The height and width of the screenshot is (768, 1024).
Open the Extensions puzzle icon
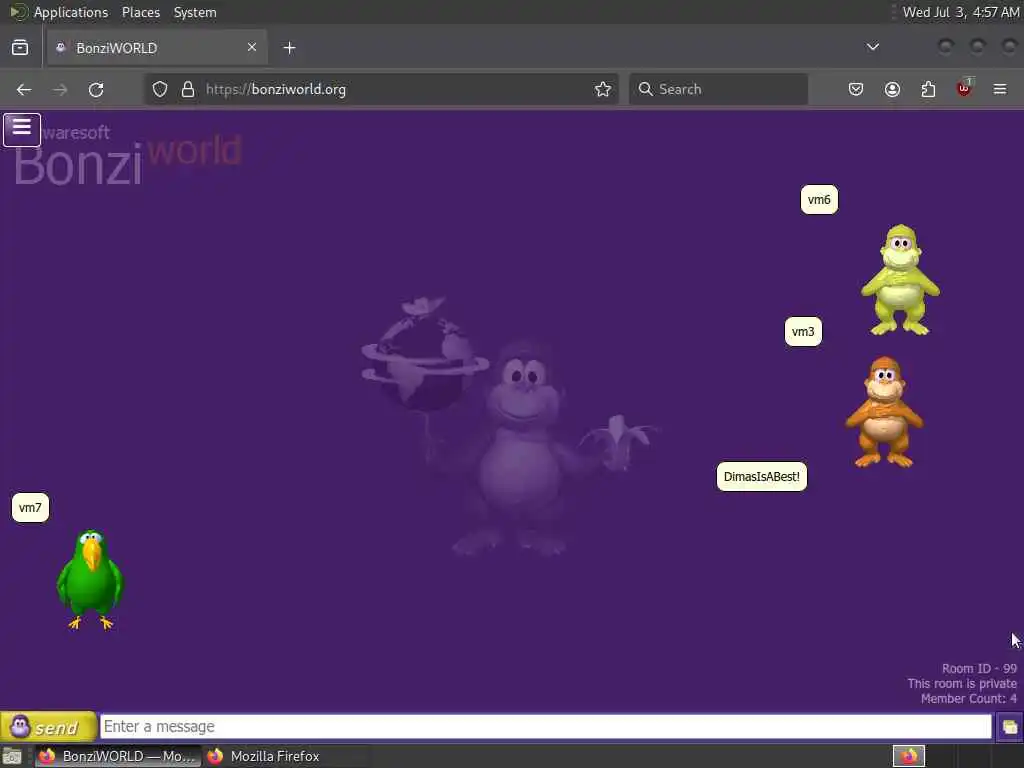click(928, 89)
